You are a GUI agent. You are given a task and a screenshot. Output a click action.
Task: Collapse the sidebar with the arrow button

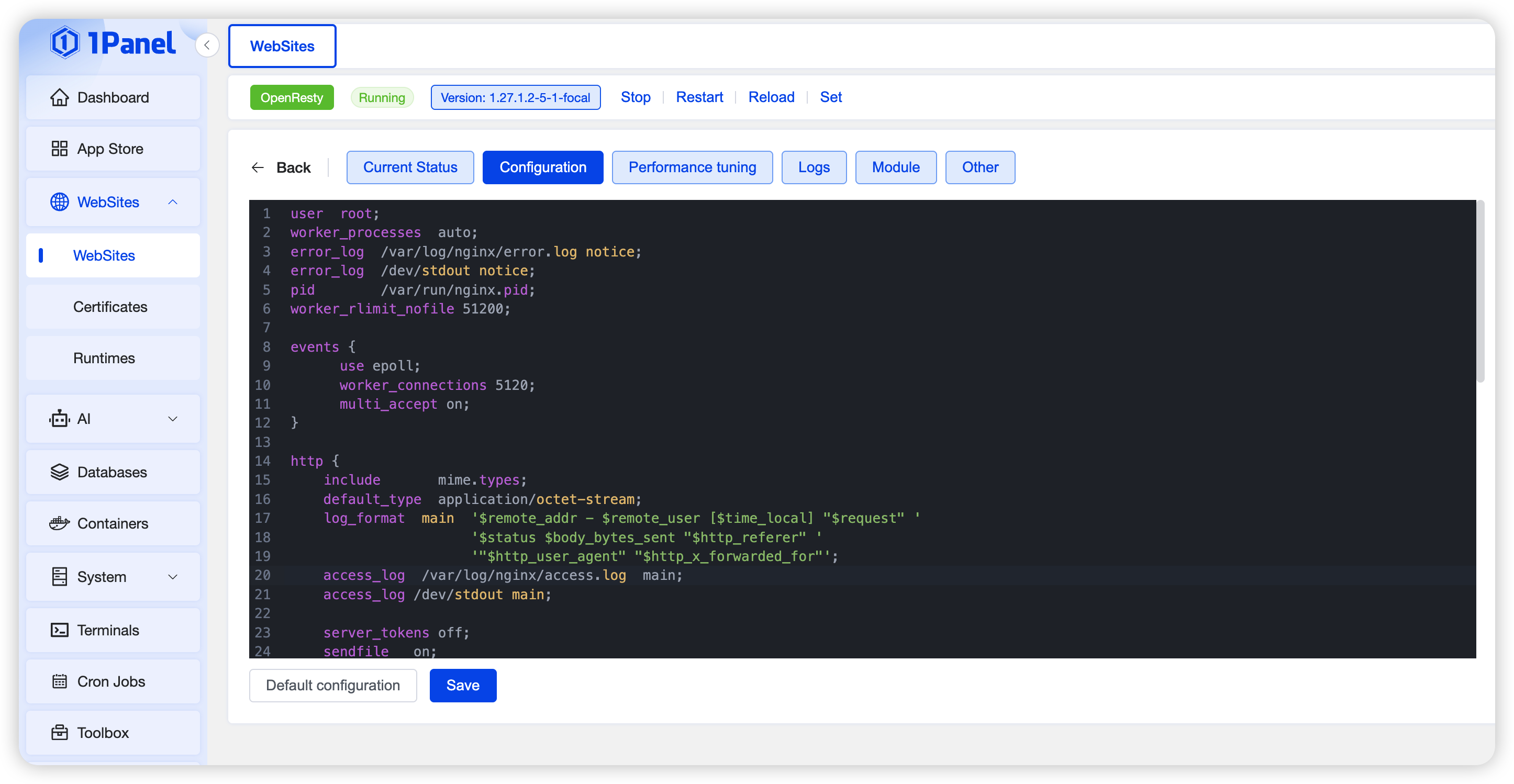point(207,46)
